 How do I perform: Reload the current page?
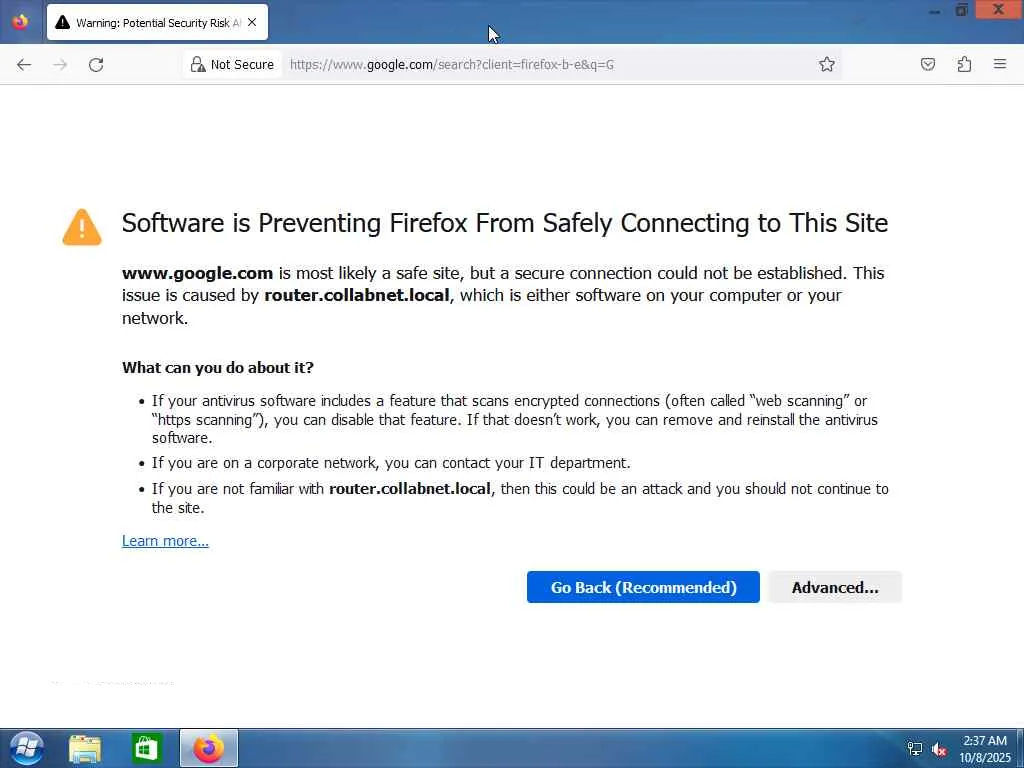[x=96, y=65]
